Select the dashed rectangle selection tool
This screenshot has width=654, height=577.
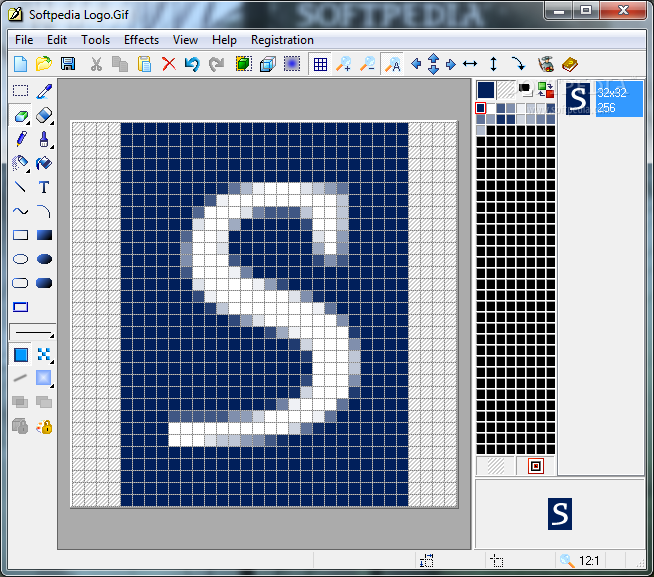click(x=20, y=91)
